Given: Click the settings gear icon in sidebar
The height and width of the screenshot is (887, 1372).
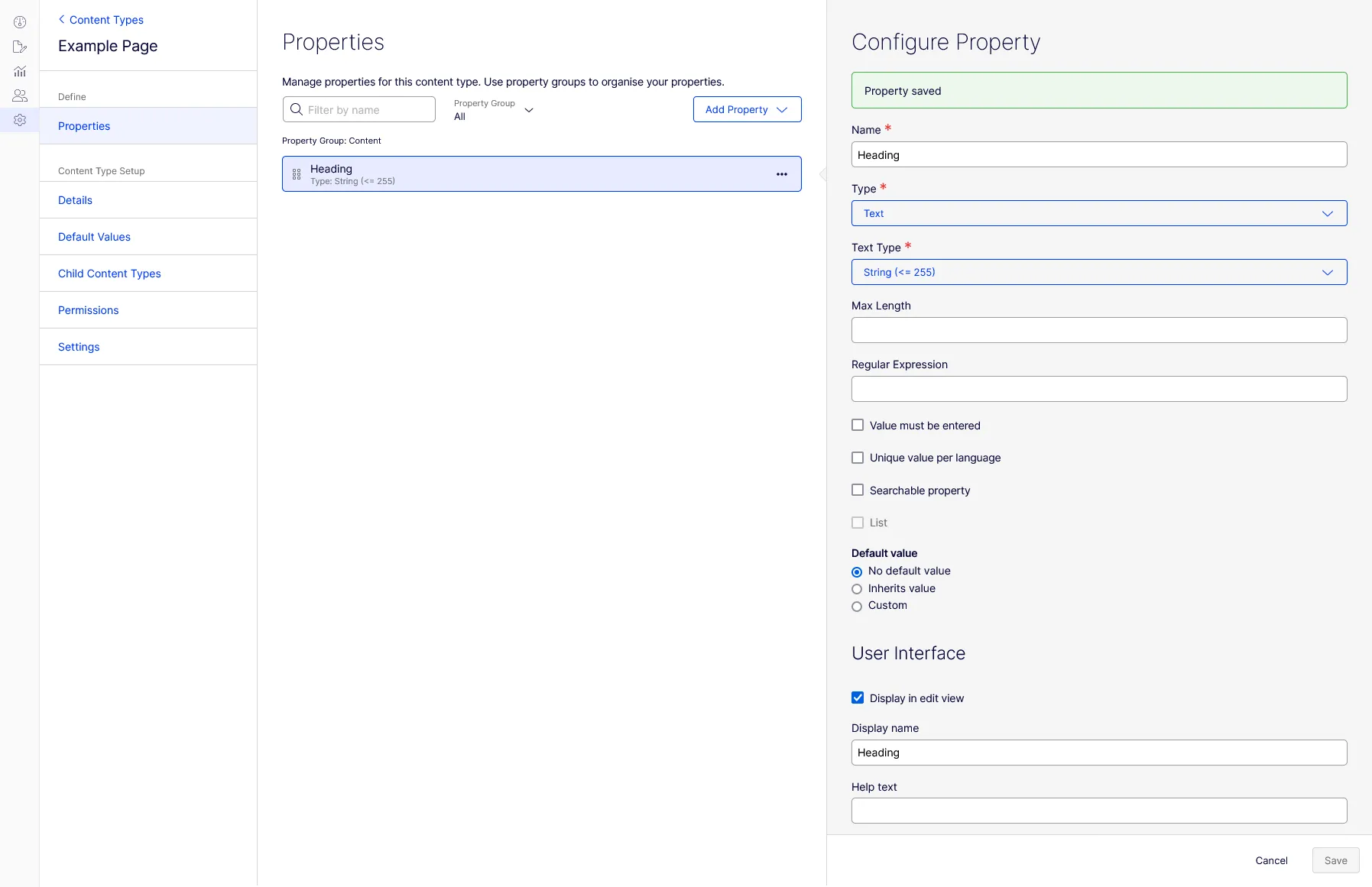Looking at the screenshot, I should click(x=20, y=120).
